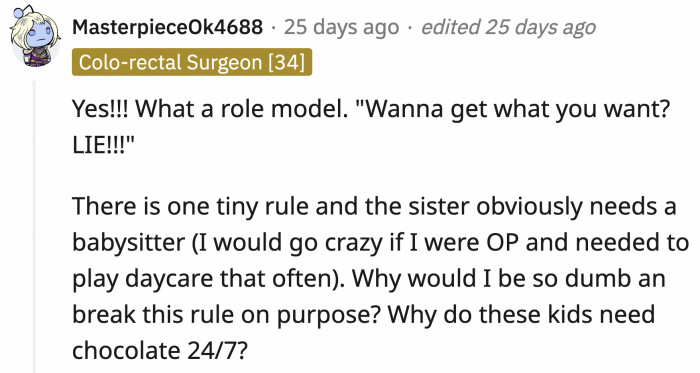
Task: Place the cursor on "chocolate 24/7?"
Action: 159,351
